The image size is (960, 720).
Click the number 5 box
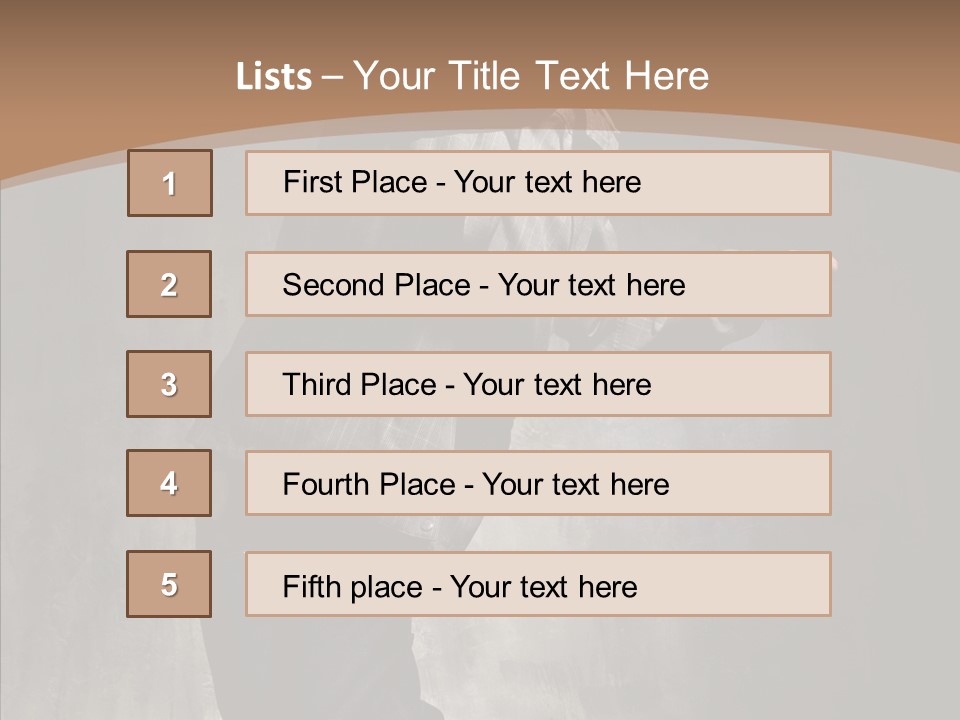coord(169,584)
